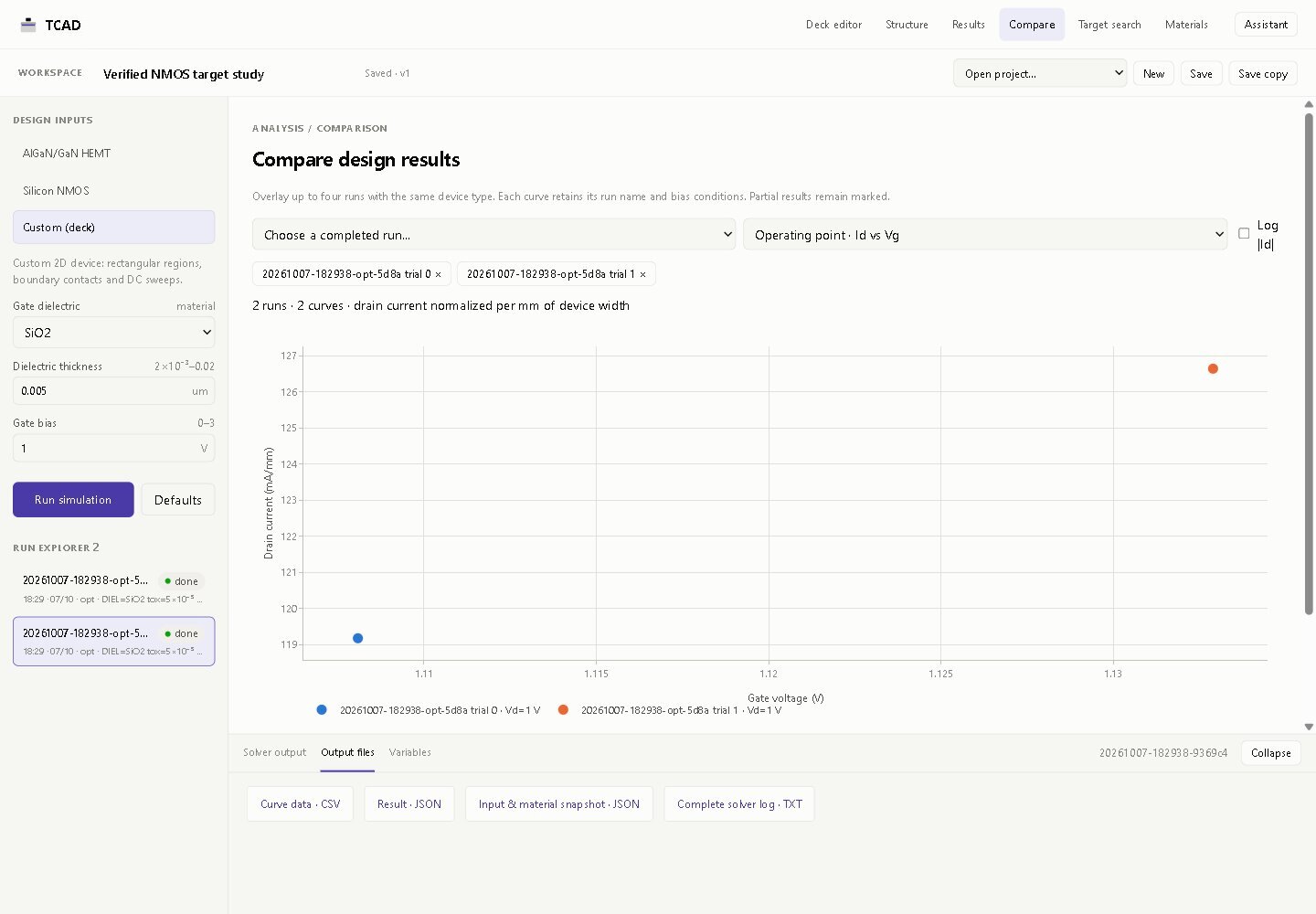Open the Assistant panel
The width and height of the screenshot is (1316, 914).
1266,25
